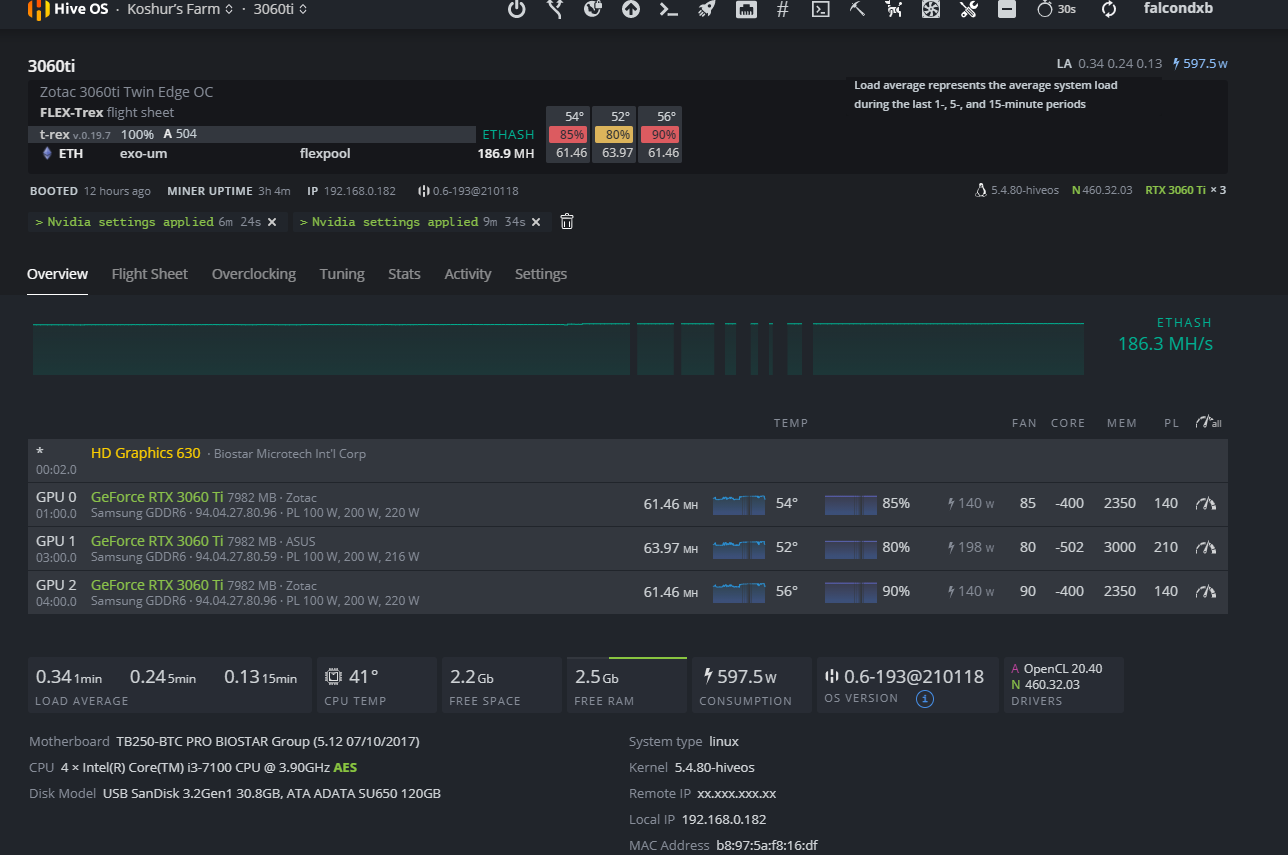Click the 2.2 Gb free space card
1288x855 pixels.
[x=501, y=685]
